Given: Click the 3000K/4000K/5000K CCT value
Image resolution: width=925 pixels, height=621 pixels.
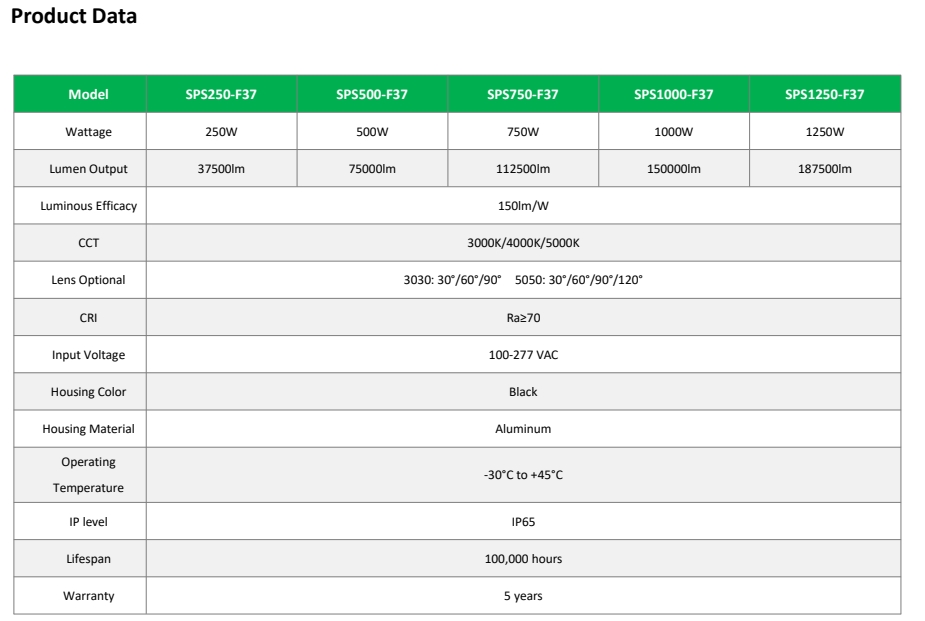Looking at the screenshot, I should [523, 242].
